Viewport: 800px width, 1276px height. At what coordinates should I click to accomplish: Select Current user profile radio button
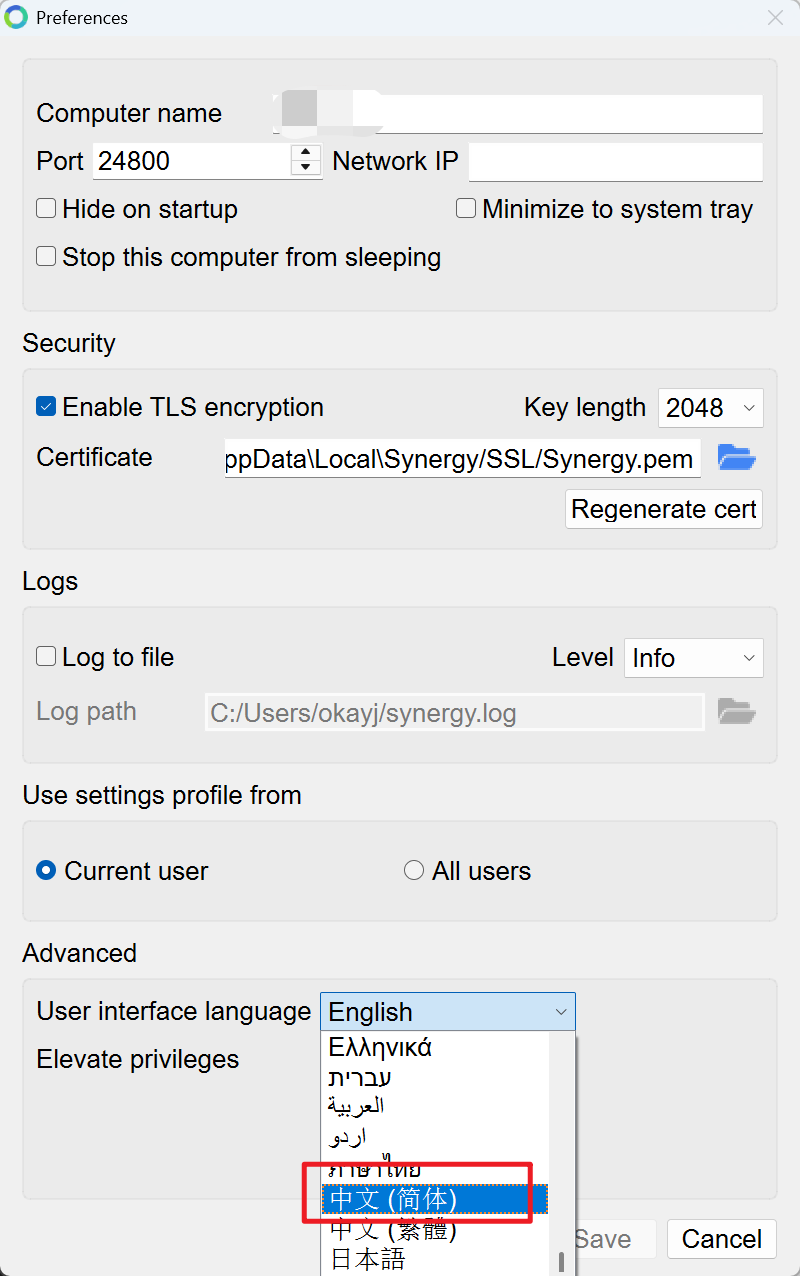click(x=46, y=871)
